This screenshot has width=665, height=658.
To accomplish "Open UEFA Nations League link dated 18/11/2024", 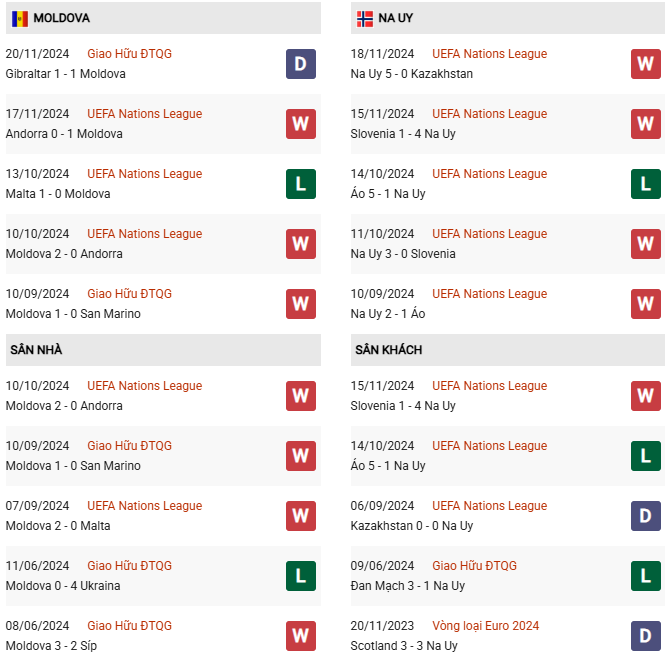I will pos(489,54).
